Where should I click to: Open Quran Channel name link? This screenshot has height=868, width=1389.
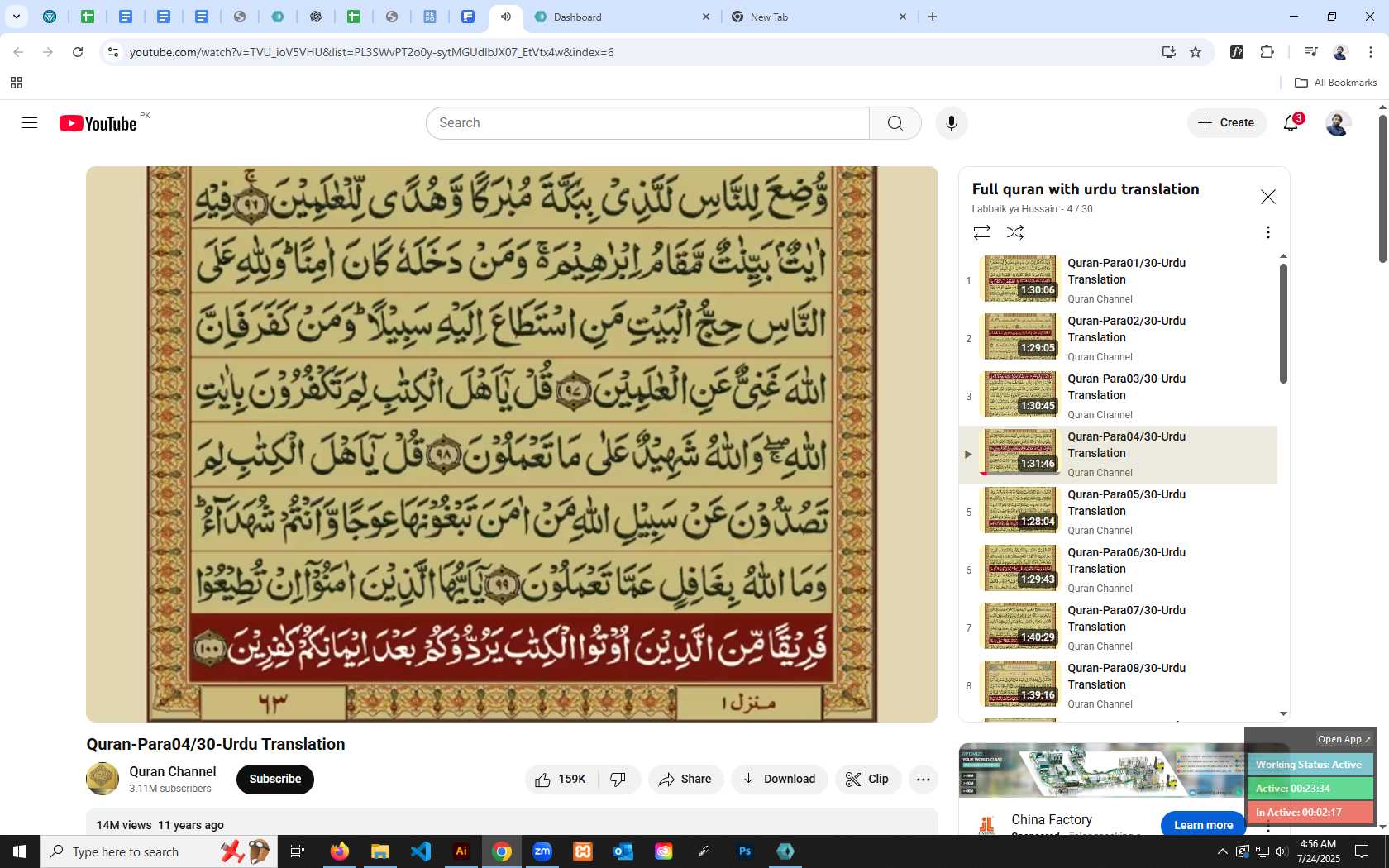[x=172, y=771]
